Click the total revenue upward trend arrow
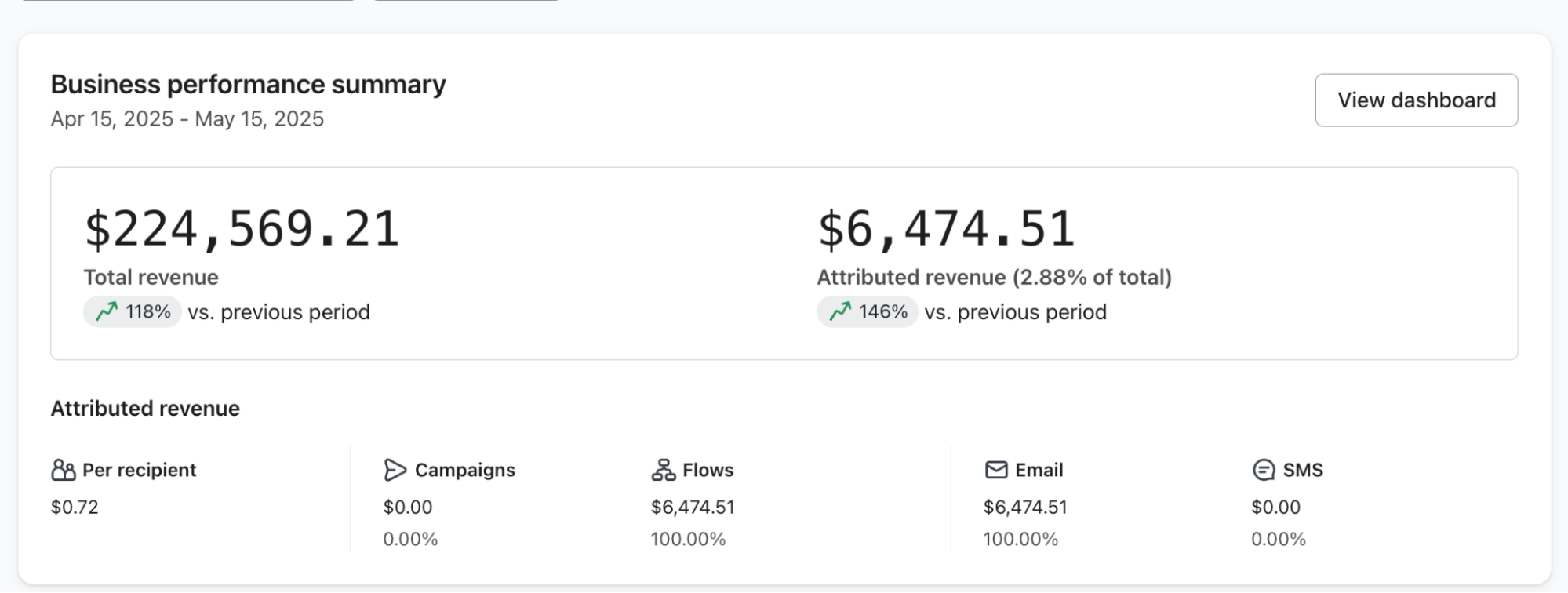 107,312
